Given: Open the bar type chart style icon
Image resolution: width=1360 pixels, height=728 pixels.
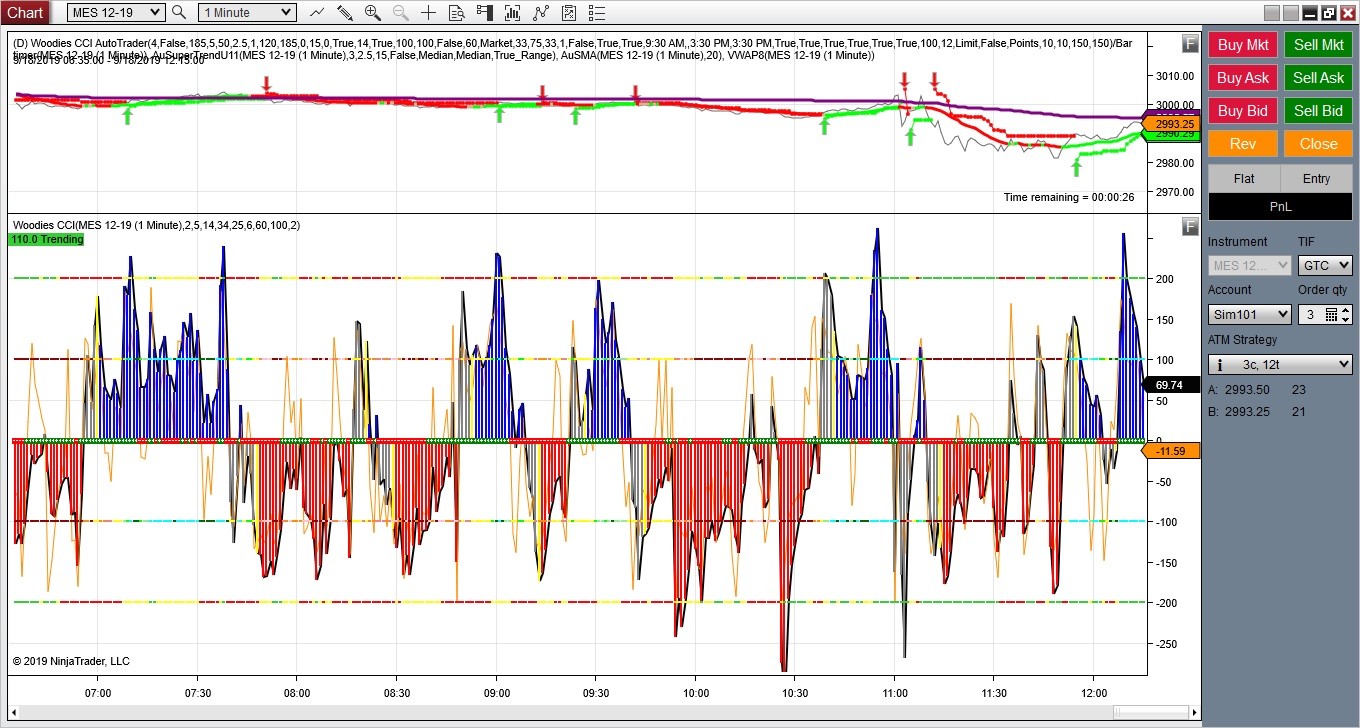Looking at the screenshot, I should (317, 13).
